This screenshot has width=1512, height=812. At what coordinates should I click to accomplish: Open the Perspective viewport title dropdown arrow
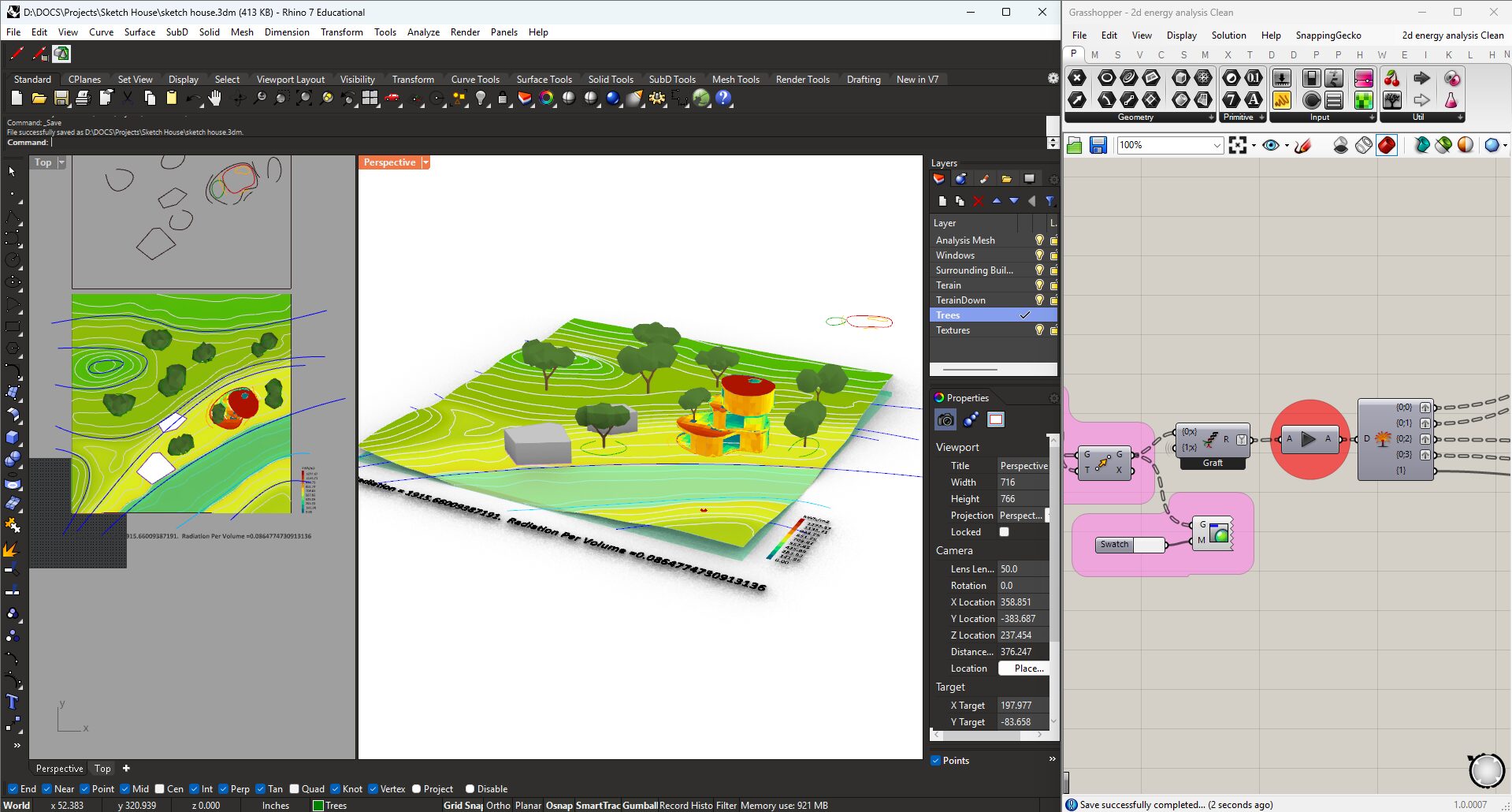(425, 162)
